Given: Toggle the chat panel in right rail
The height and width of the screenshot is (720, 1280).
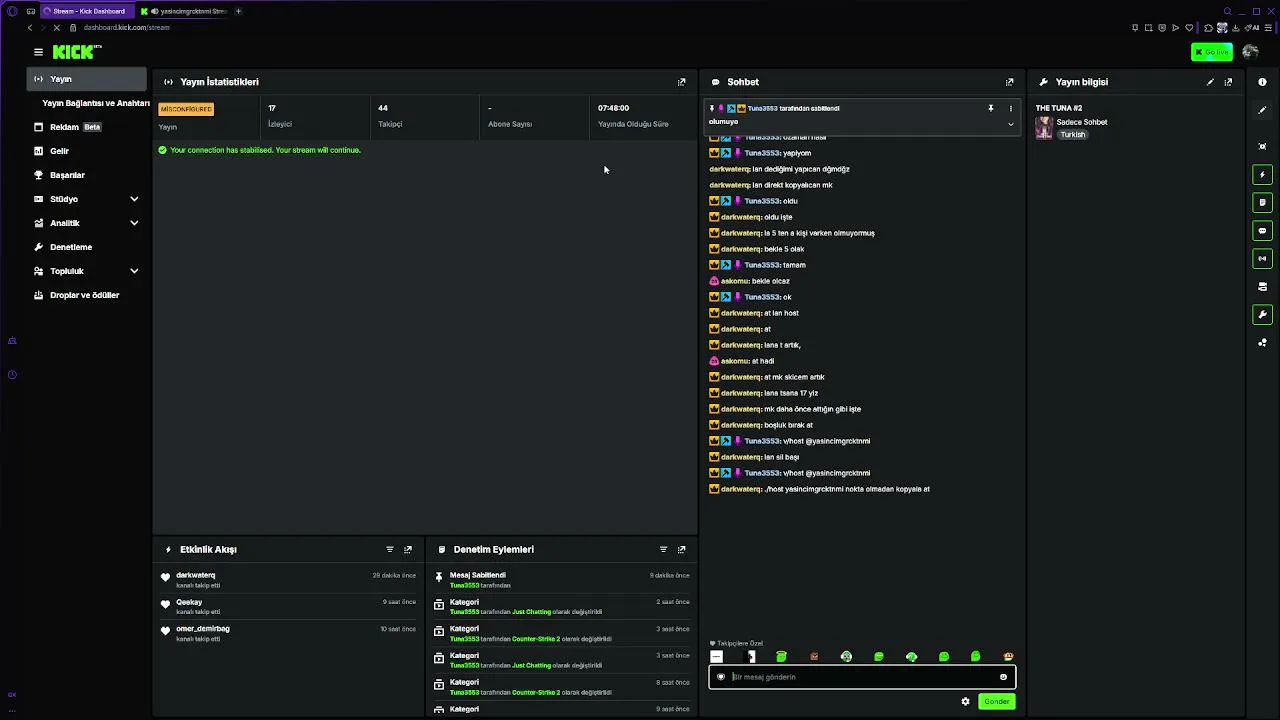Looking at the screenshot, I should click(1262, 231).
